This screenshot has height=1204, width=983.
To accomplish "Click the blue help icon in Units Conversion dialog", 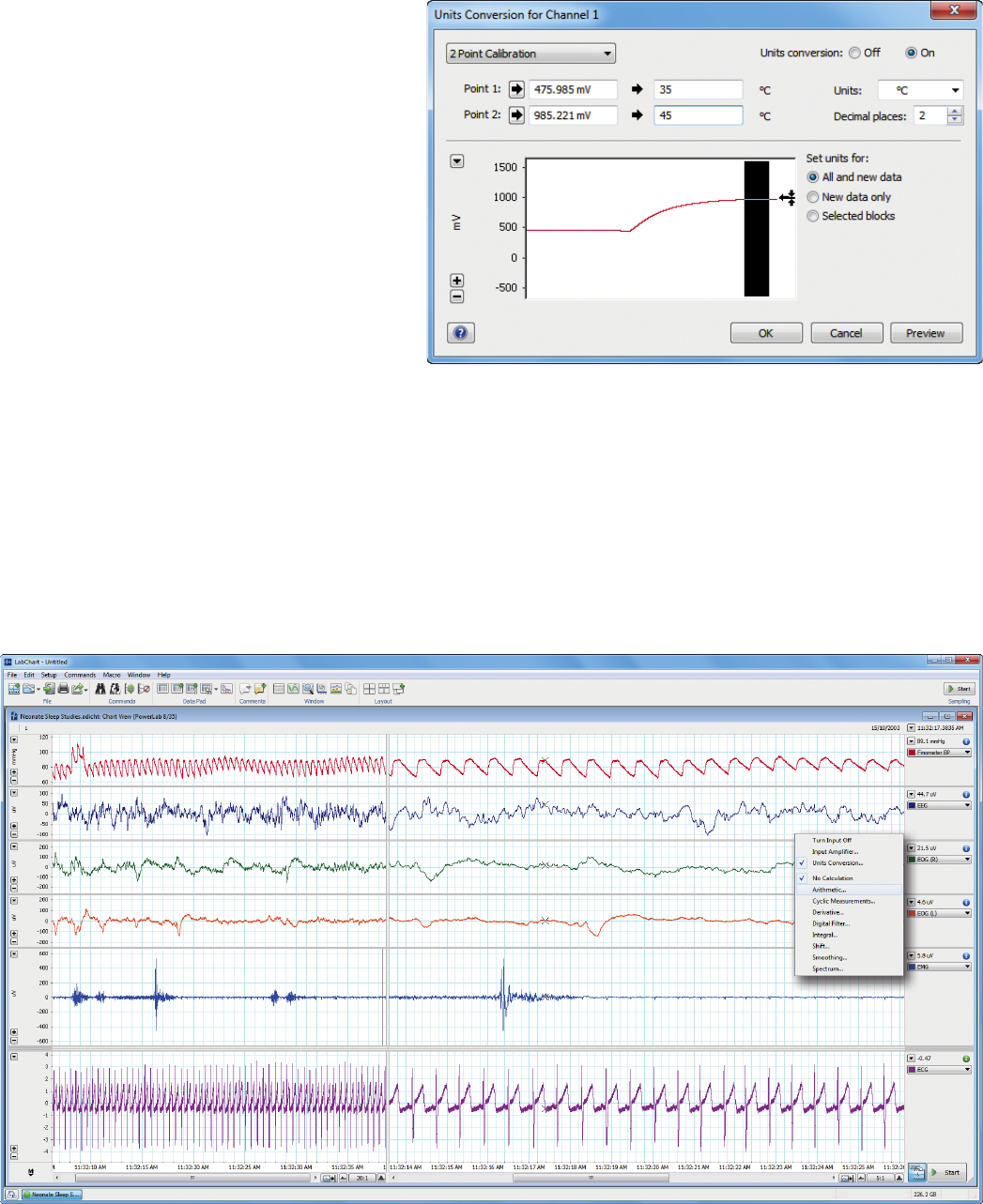I will 461,332.
